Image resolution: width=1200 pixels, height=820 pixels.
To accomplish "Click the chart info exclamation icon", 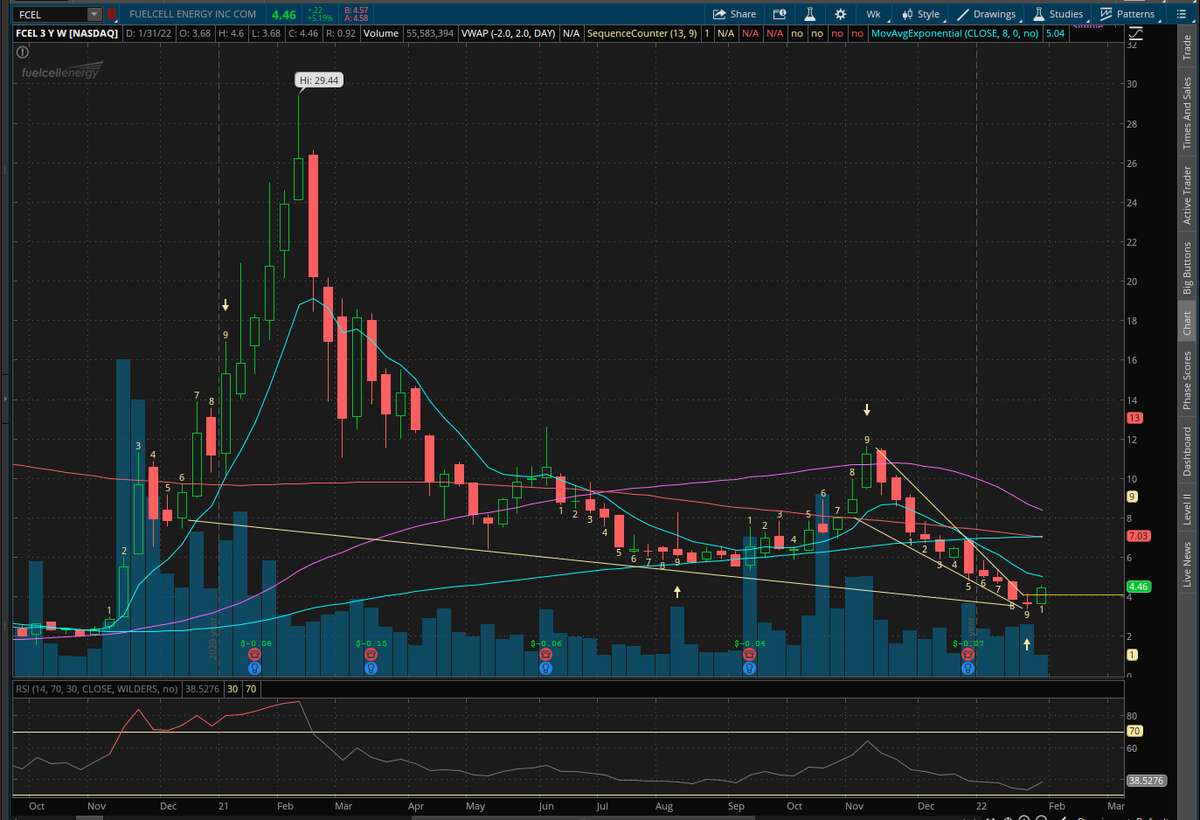I will (22, 50).
